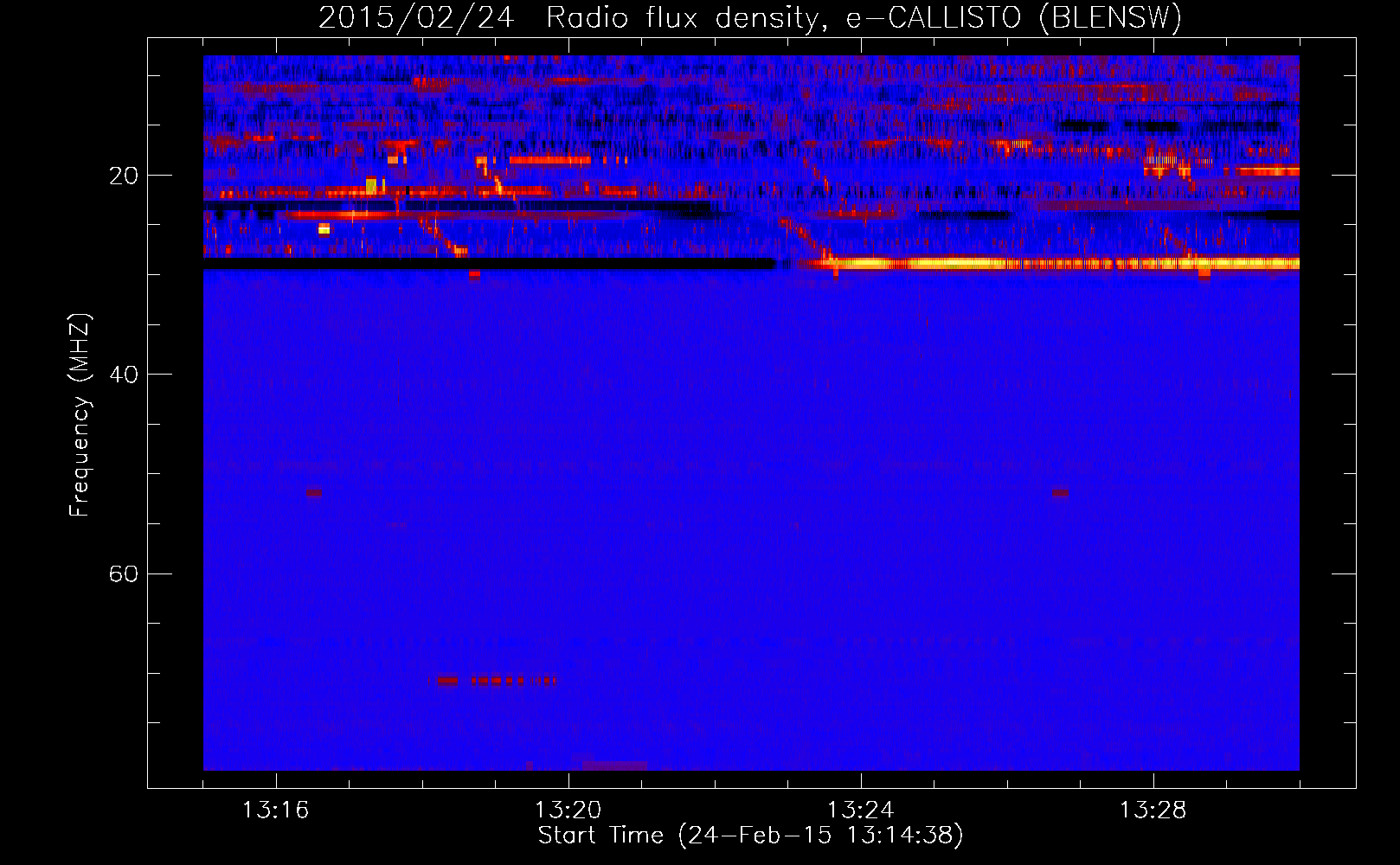
Task: Click the plot title "2015/02/24 Radio flux density, e-CALLISTO (BLENSW)"
Action: [750, 17]
